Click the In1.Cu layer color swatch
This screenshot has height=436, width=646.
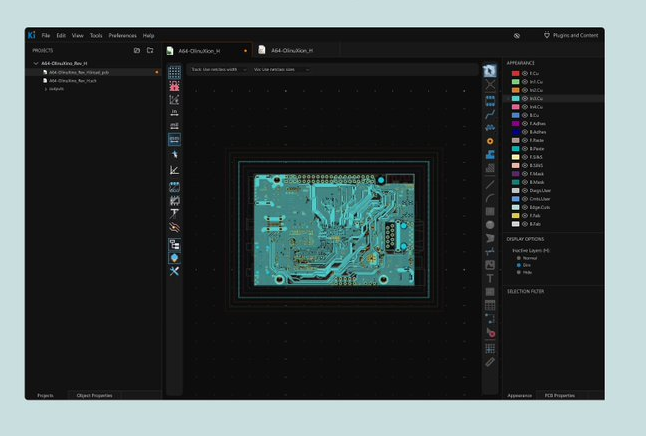click(516, 82)
